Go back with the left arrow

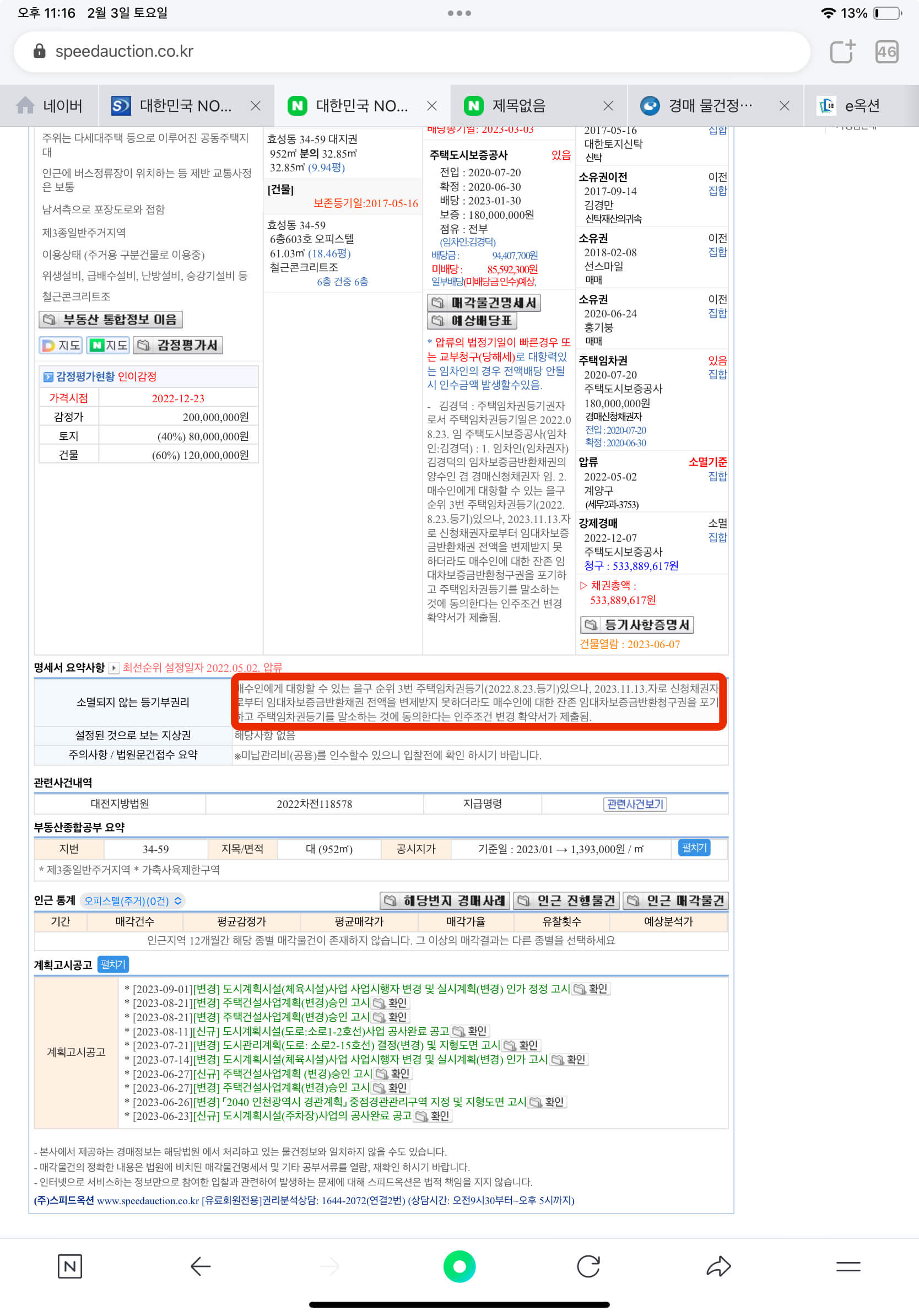click(201, 1267)
